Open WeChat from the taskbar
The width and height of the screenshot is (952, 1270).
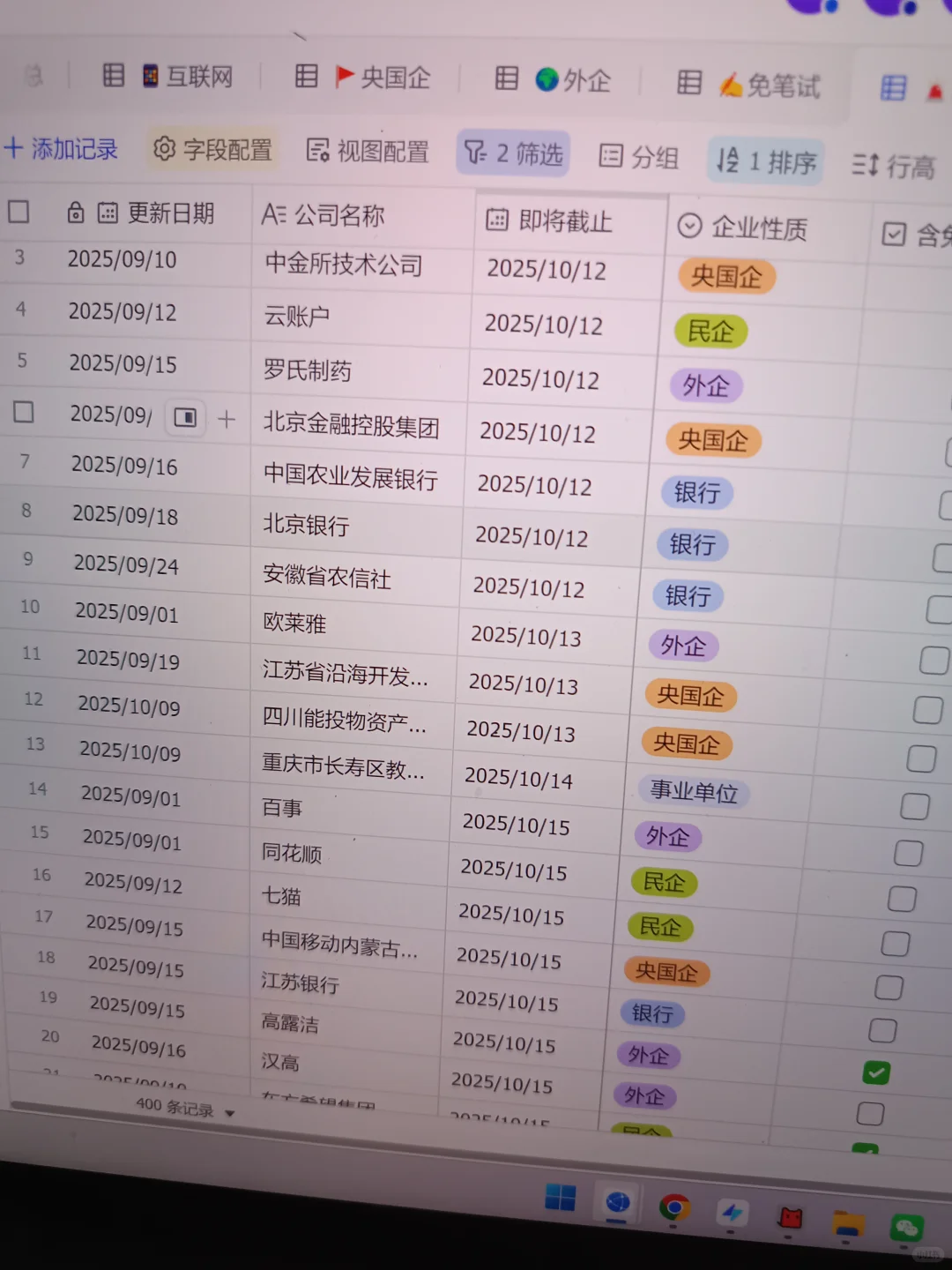pos(907,1229)
